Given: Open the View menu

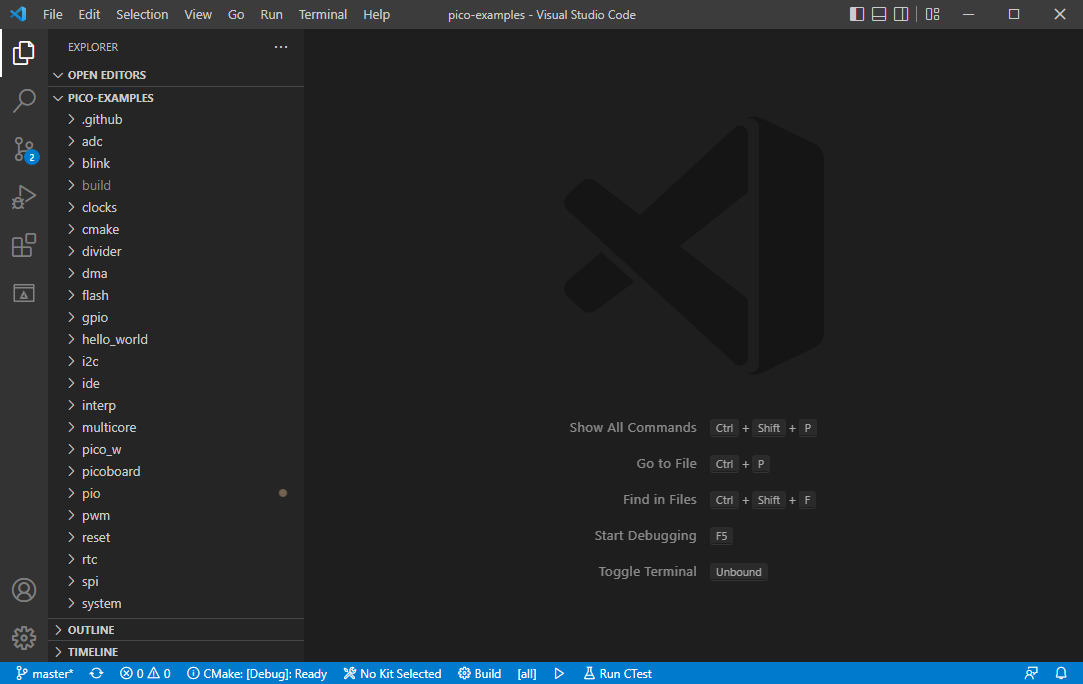Looking at the screenshot, I should (198, 15).
